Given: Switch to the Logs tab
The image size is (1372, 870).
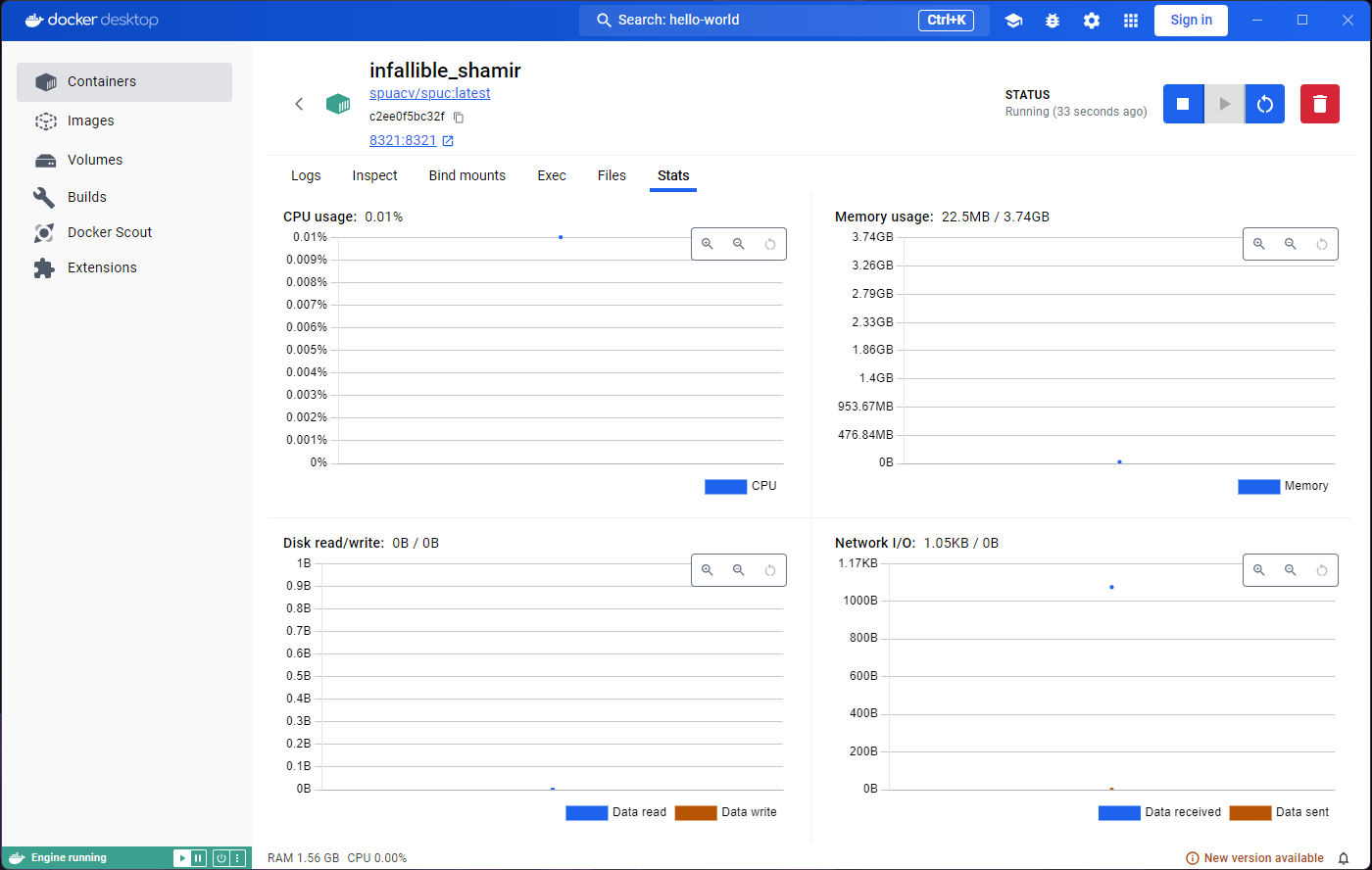Looking at the screenshot, I should pos(306,175).
